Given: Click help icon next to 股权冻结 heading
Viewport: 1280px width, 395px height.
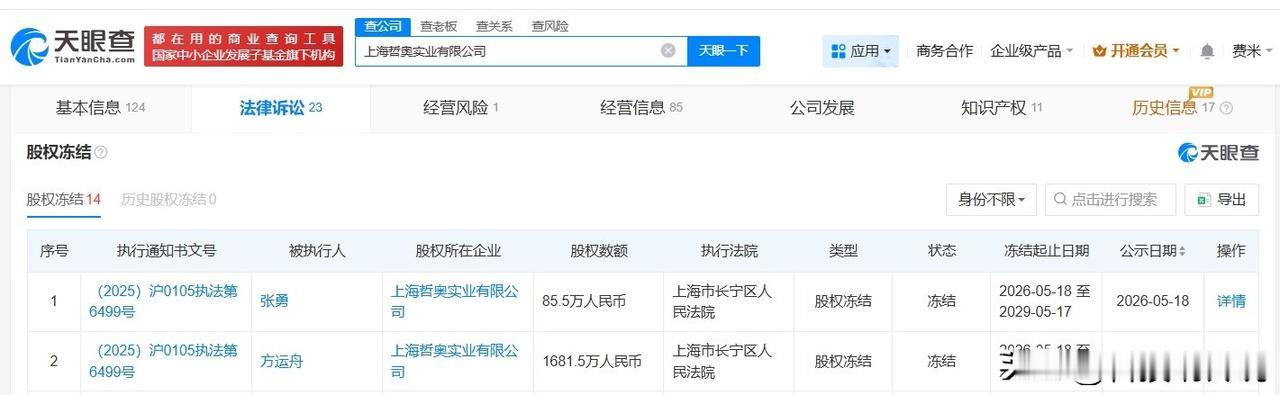Looking at the screenshot, I should (100, 152).
